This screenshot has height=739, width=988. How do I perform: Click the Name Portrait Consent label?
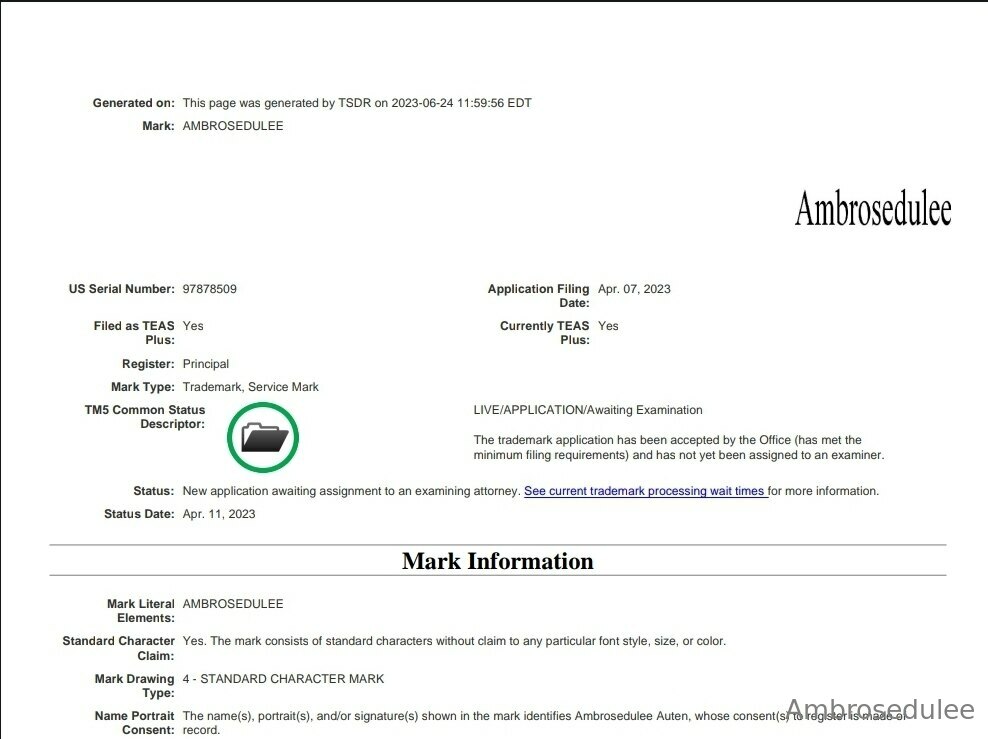click(134, 723)
